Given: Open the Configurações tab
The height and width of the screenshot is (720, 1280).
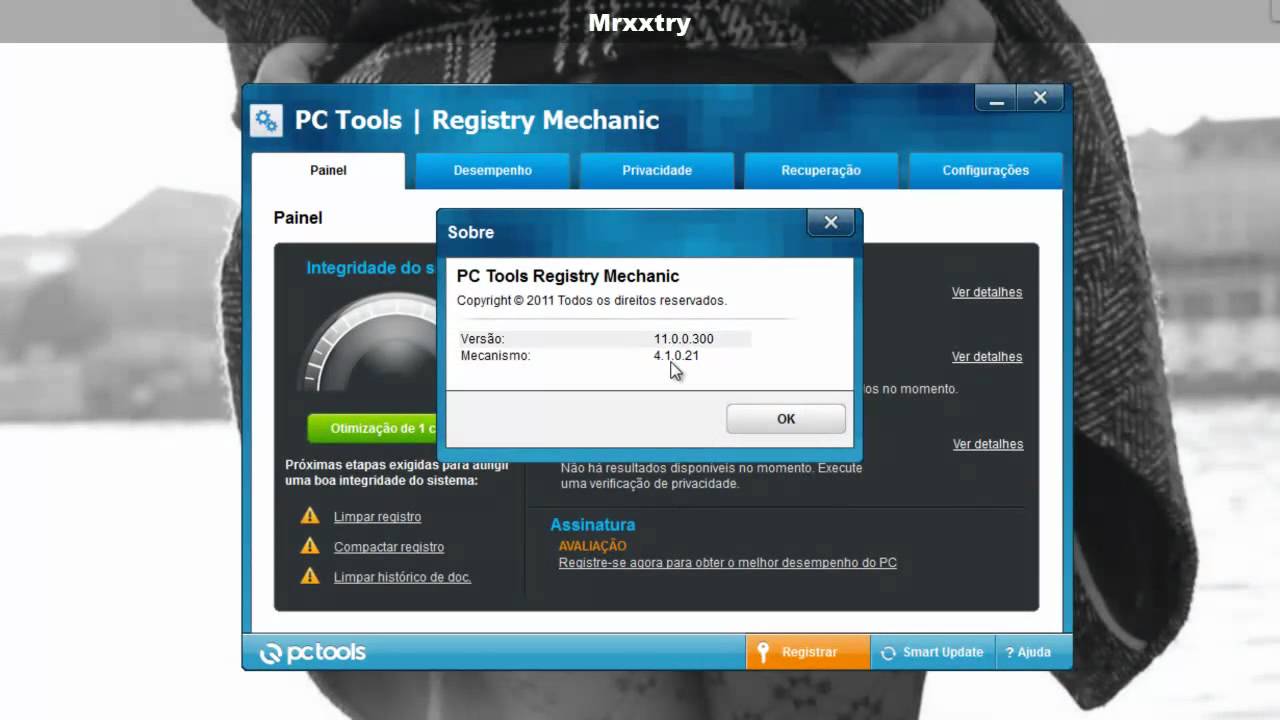Looking at the screenshot, I should (985, 170).
